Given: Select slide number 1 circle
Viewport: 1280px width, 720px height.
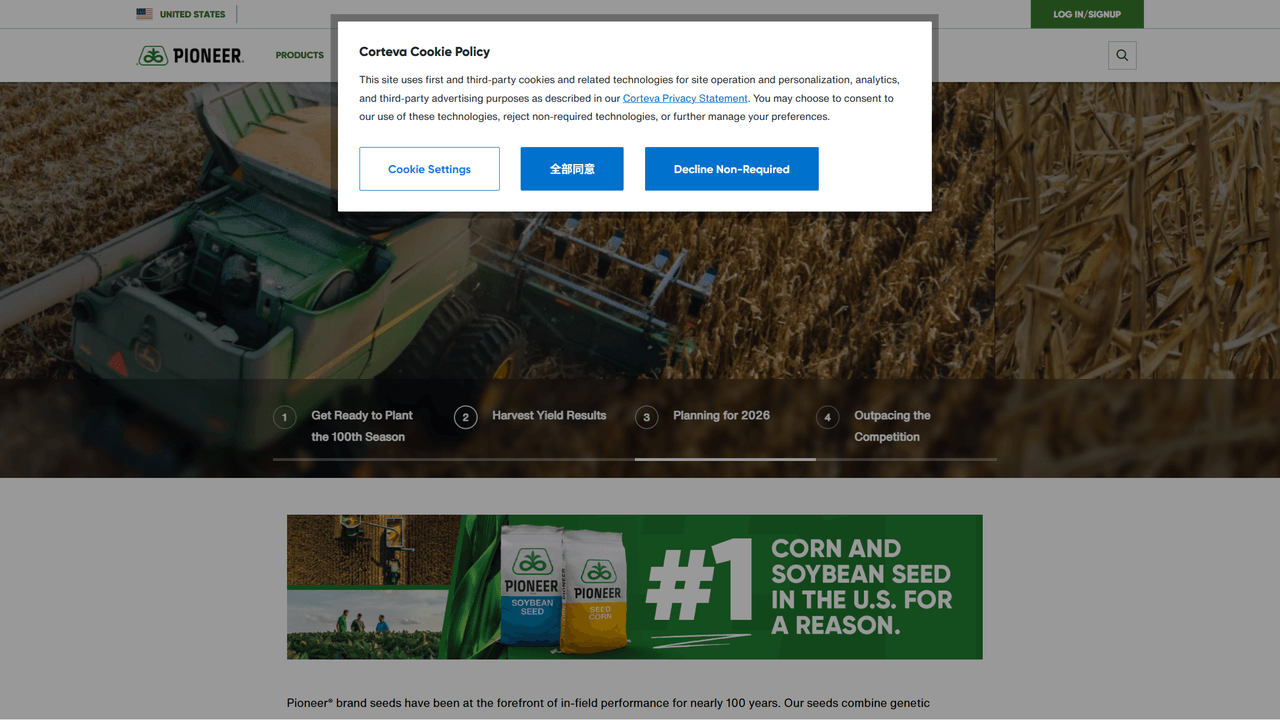Looking at the screenshot, I should 284,417.
